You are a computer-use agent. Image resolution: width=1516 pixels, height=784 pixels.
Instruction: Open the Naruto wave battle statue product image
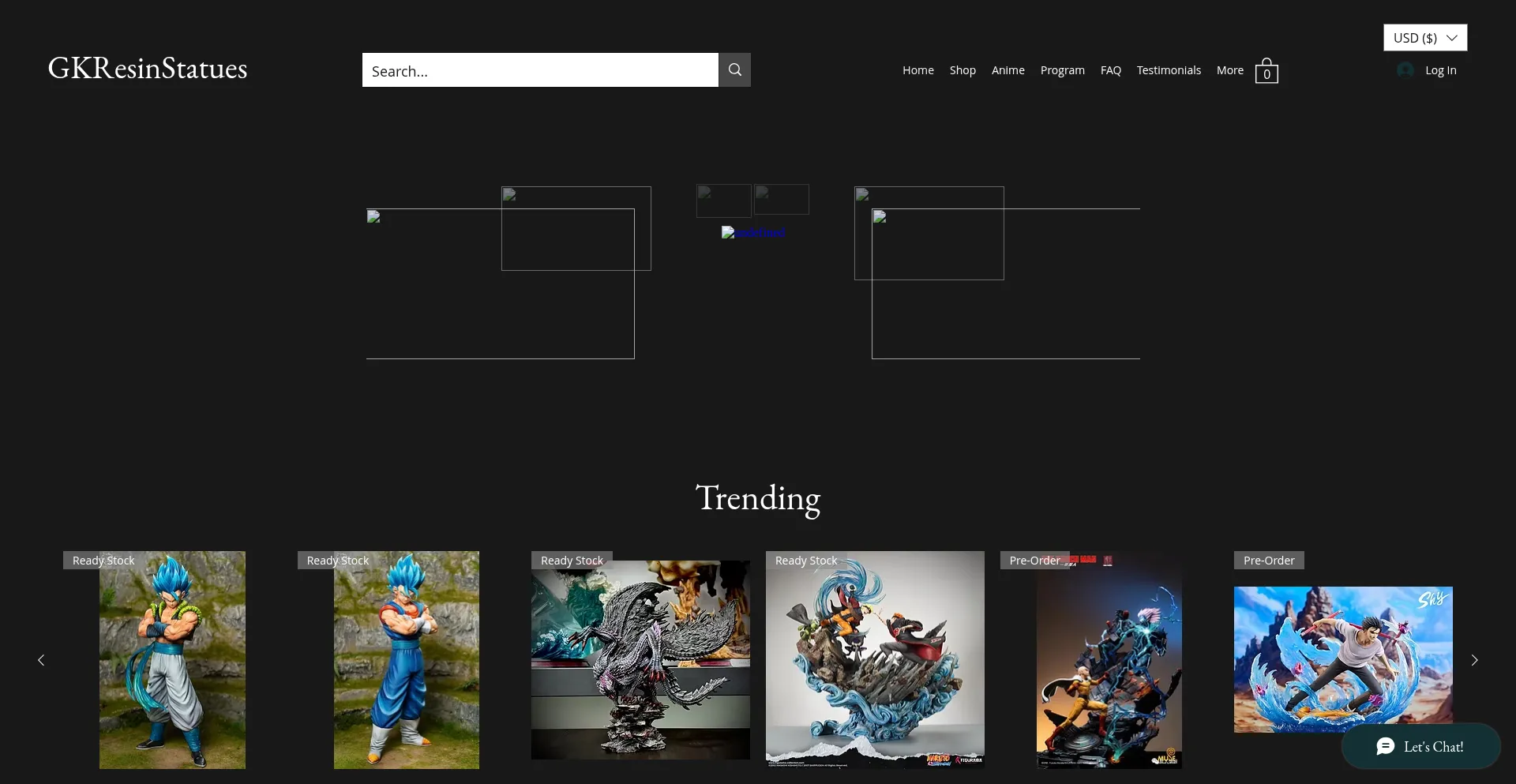click(875, 660)
